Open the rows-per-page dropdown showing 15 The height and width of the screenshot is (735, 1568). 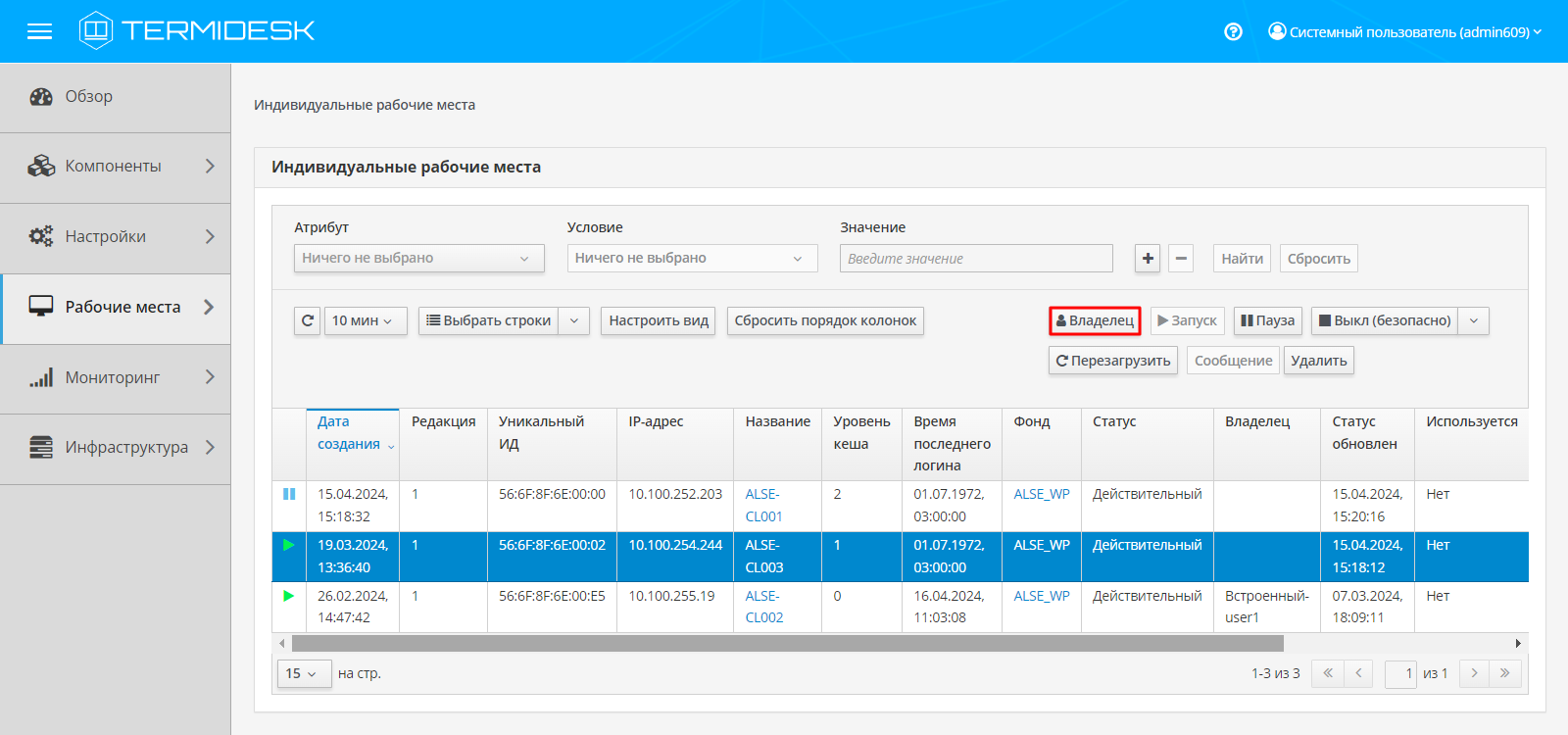(x=304, y=673)
